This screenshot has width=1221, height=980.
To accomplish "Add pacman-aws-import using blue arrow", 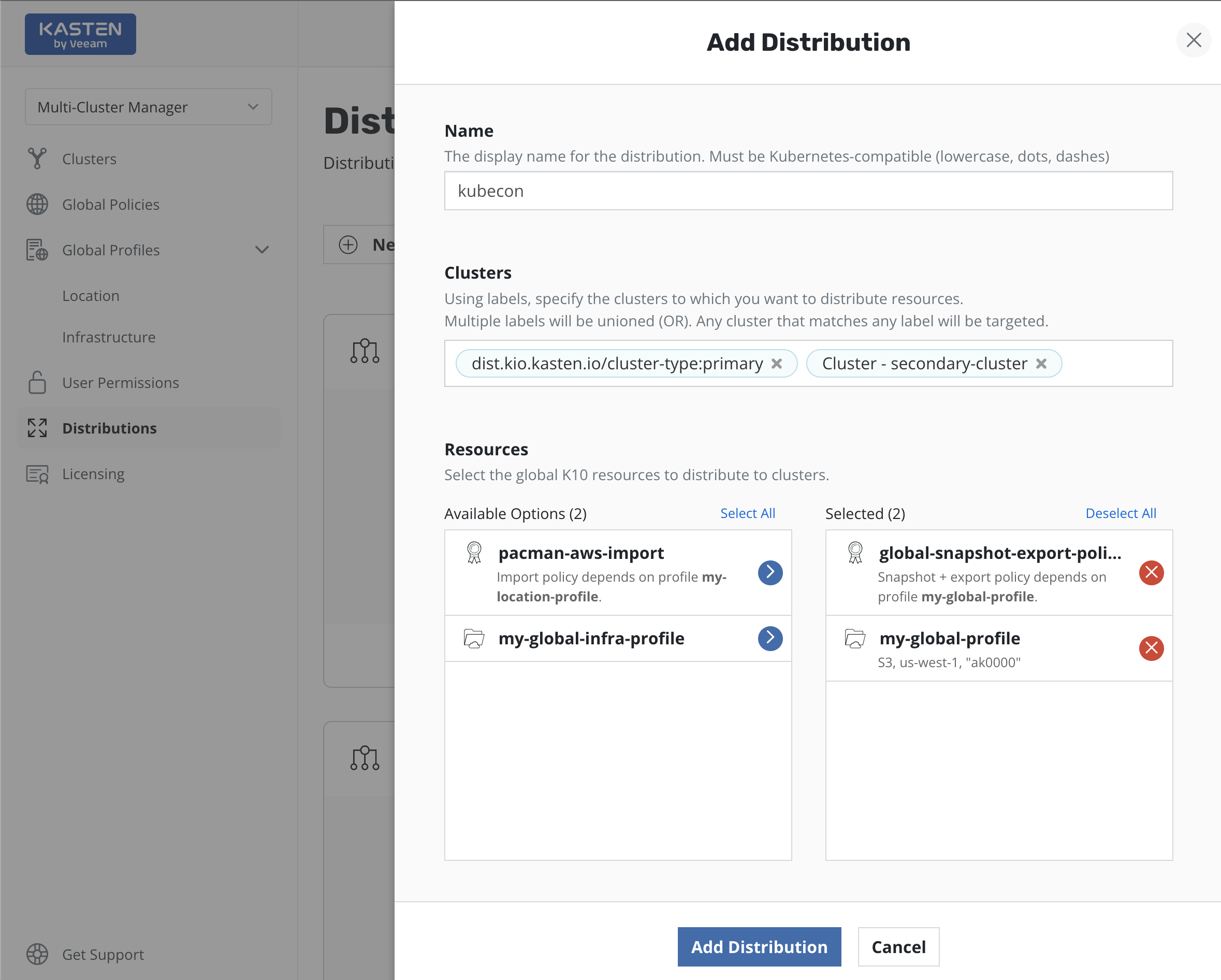I will point(769,573).
